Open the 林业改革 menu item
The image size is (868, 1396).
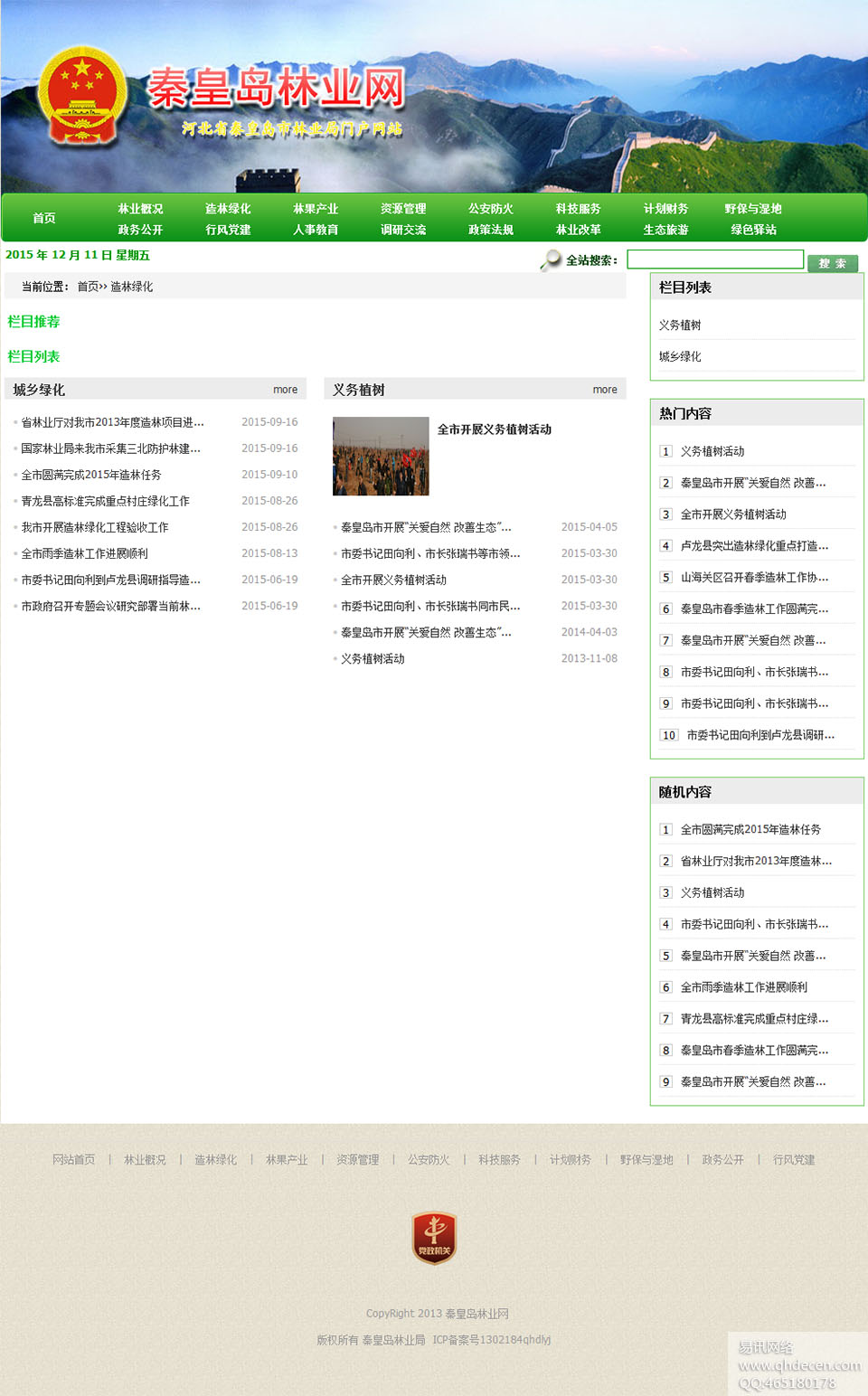click(579, 230)
